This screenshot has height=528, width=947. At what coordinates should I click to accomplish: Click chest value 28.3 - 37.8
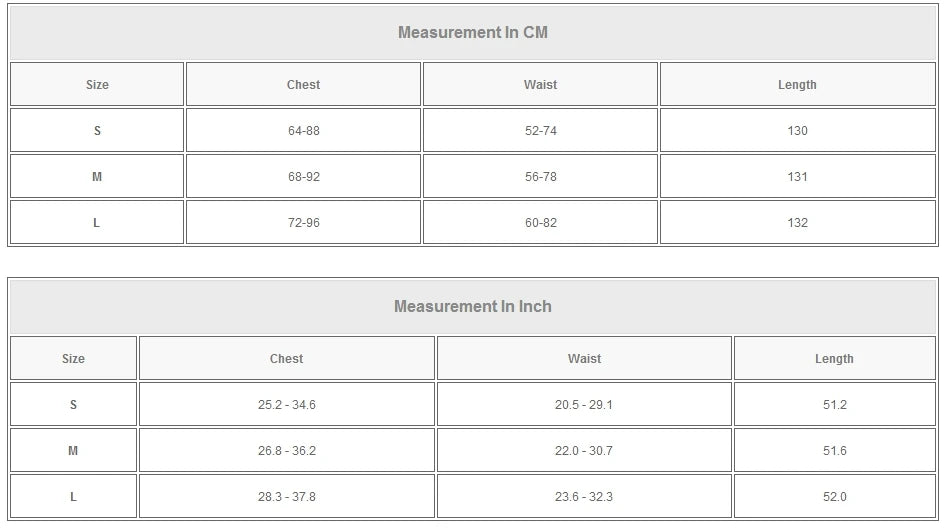click(286, 497)
